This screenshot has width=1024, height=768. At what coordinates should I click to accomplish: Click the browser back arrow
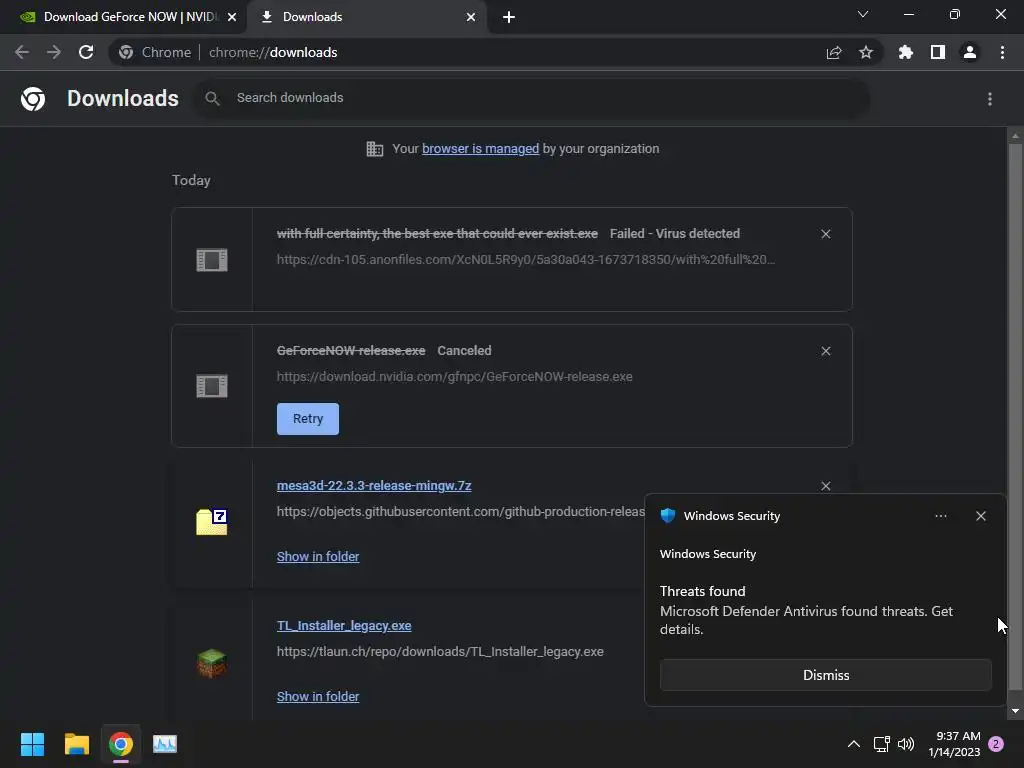[22, 52]
